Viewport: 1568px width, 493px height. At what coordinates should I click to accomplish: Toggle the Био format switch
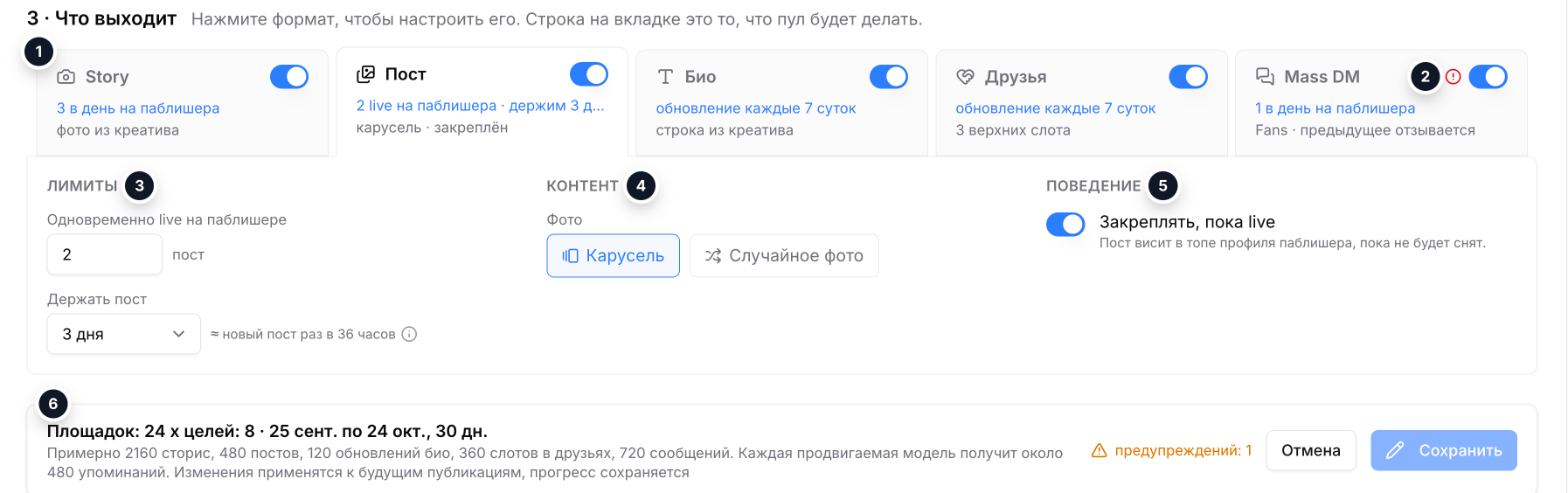[x=889, y=76]
